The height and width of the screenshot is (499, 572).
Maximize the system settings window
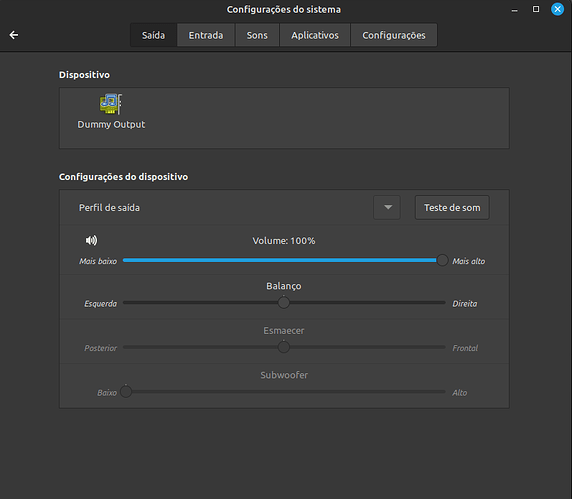tap(536, 9)
